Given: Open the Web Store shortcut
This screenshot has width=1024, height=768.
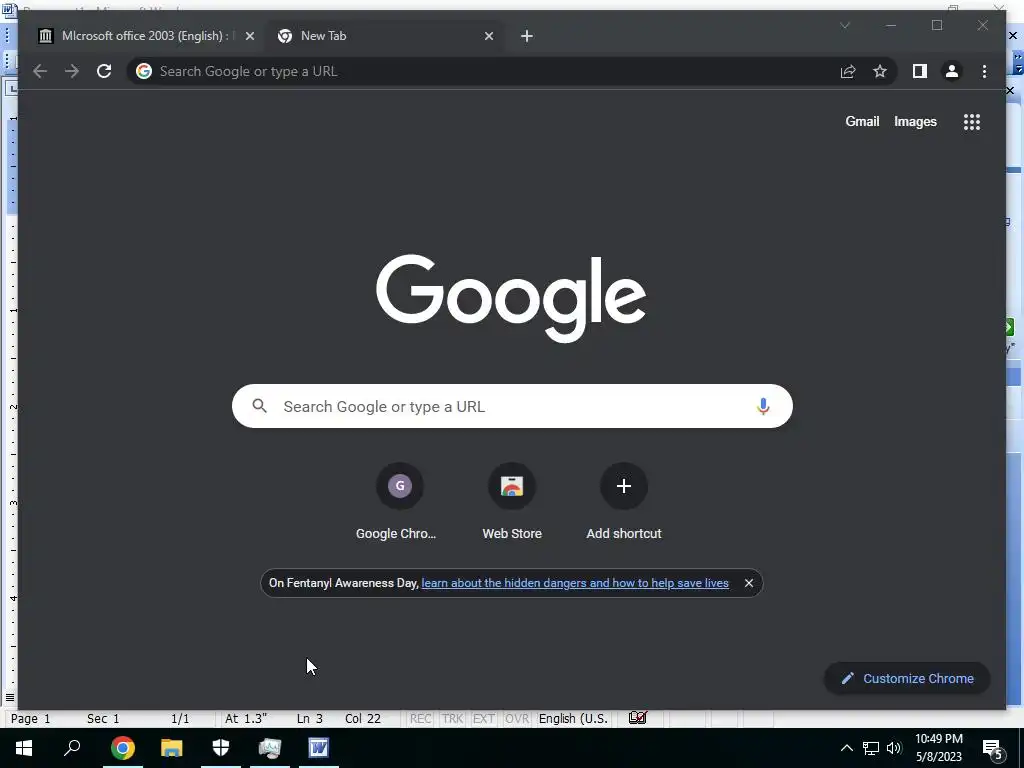Looking at the screenshot, I should [x=512, y=502].
